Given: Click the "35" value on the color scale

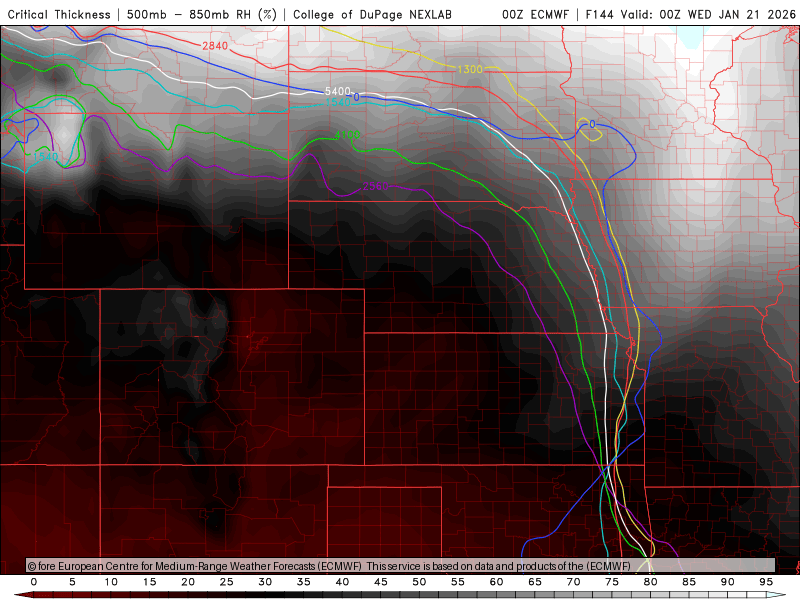Looking at the screenshot, I should pyautogui.click(x=304, y=582).
